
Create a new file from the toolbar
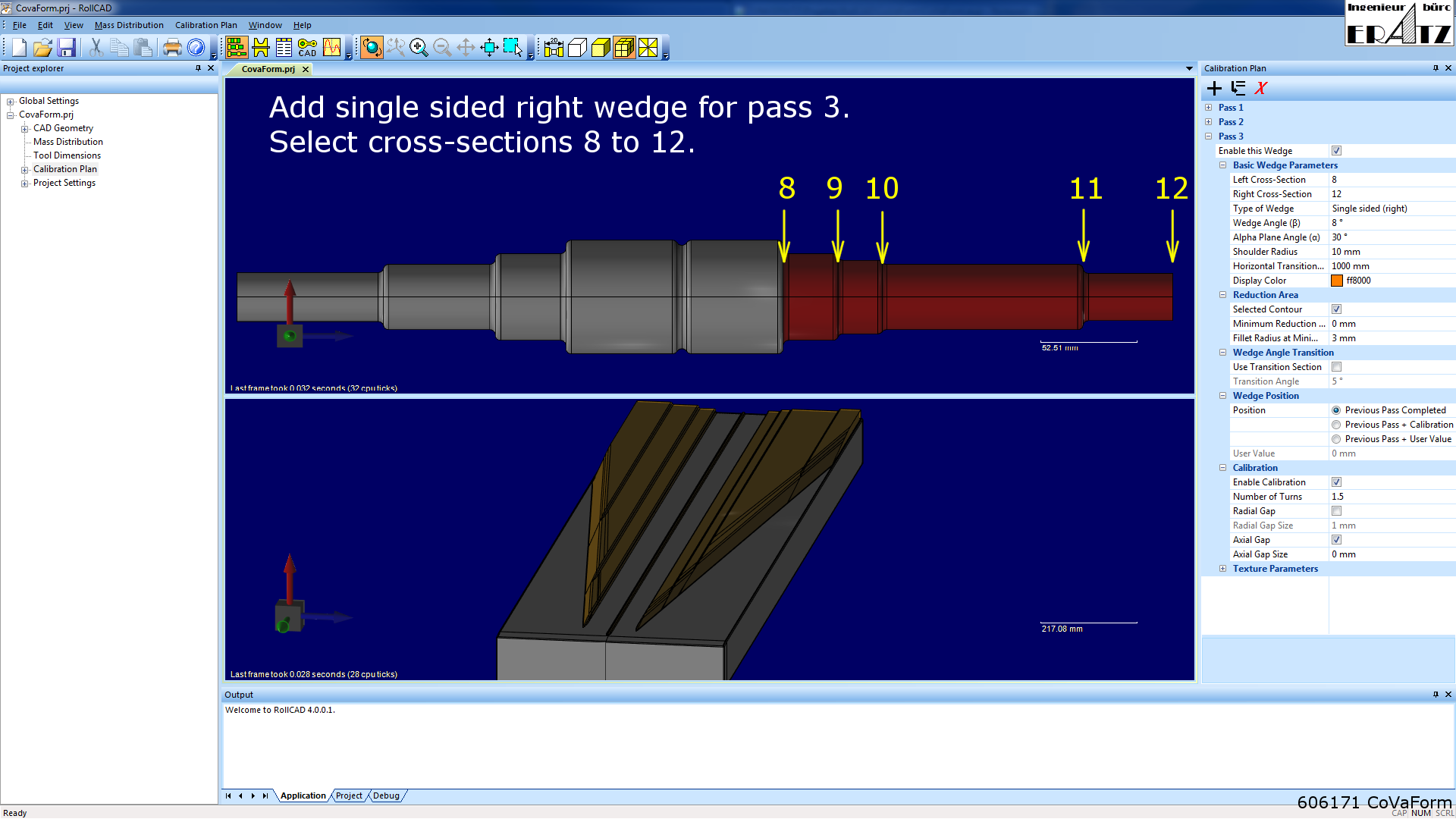(x=19, y=48)
